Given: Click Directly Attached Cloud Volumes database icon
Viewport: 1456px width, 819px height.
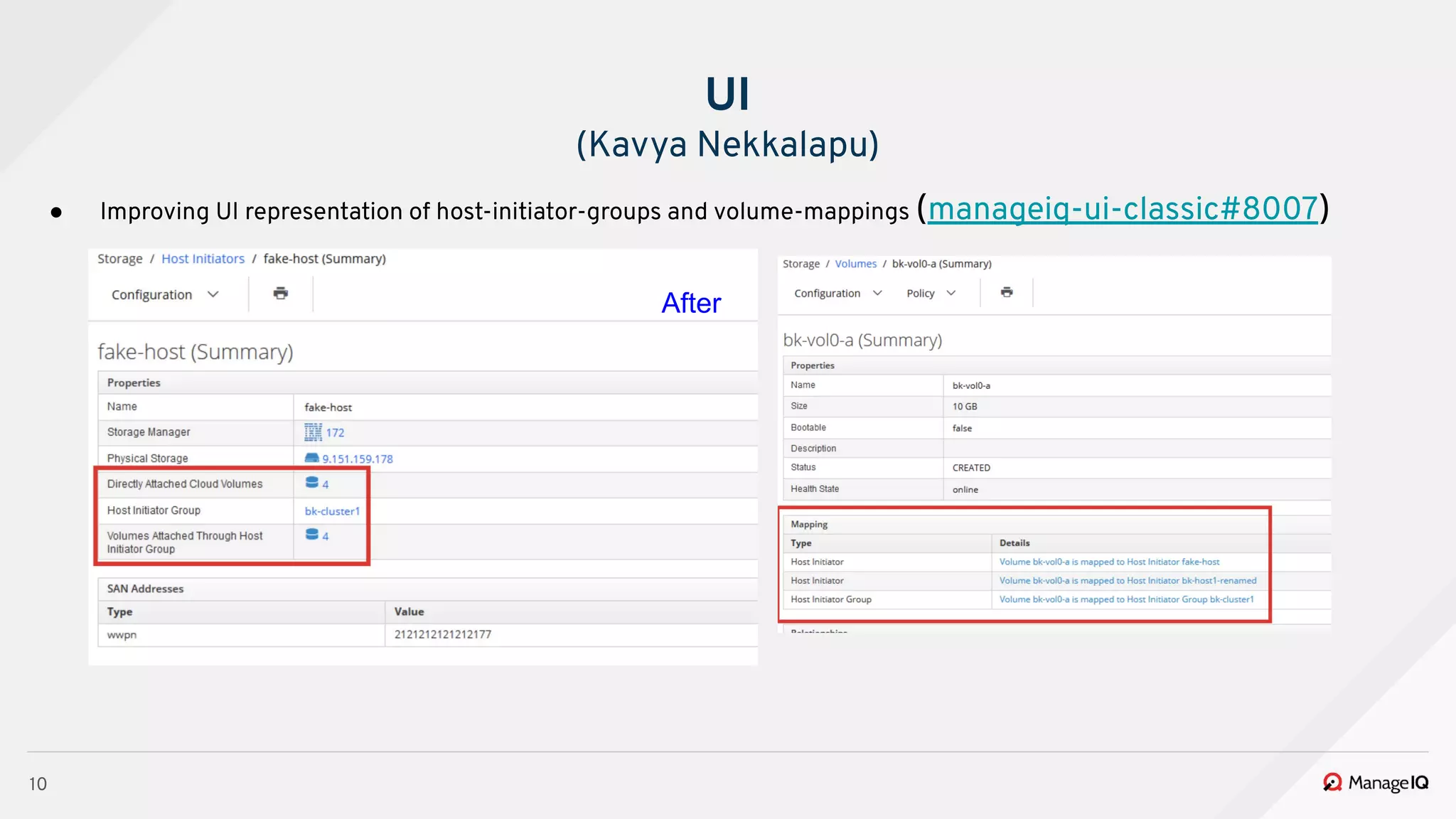Looking at the screenshot, I should pos(311,483).
